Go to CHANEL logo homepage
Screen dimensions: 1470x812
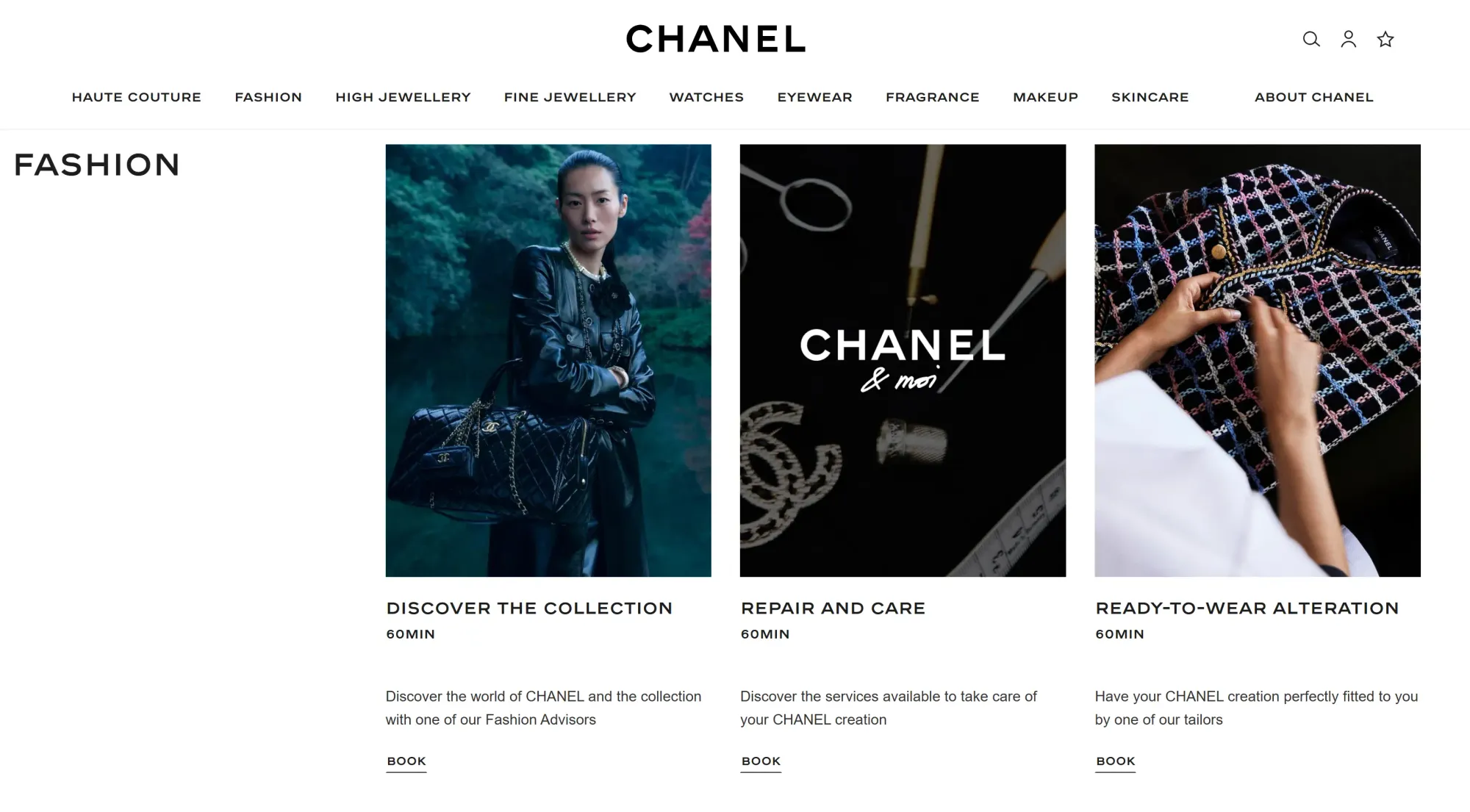coord(716,39)
